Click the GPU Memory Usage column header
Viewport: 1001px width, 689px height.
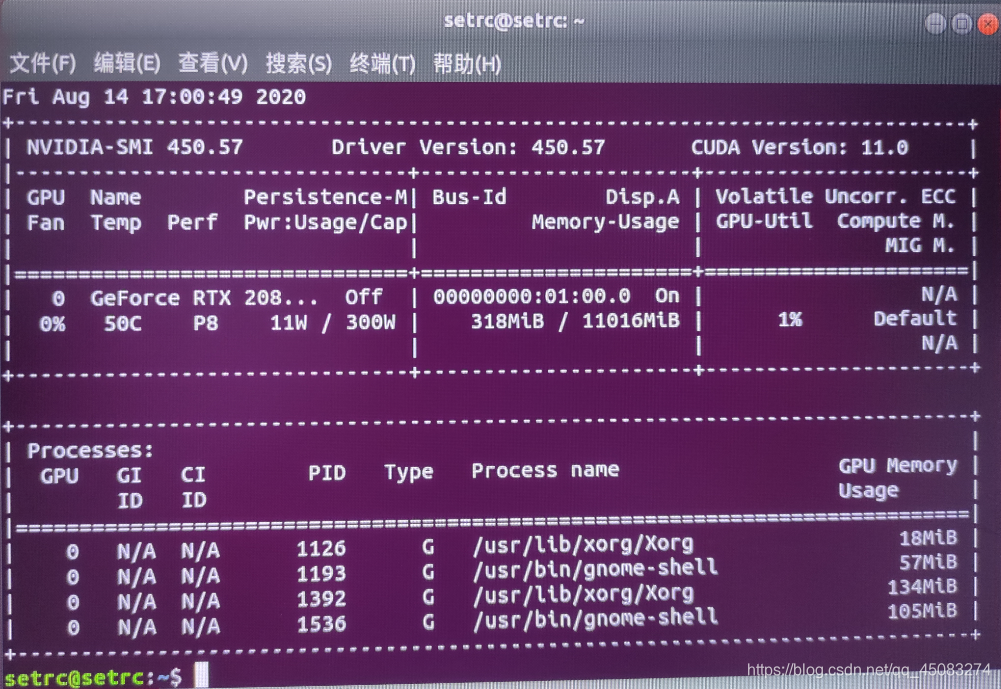[898, 477]
